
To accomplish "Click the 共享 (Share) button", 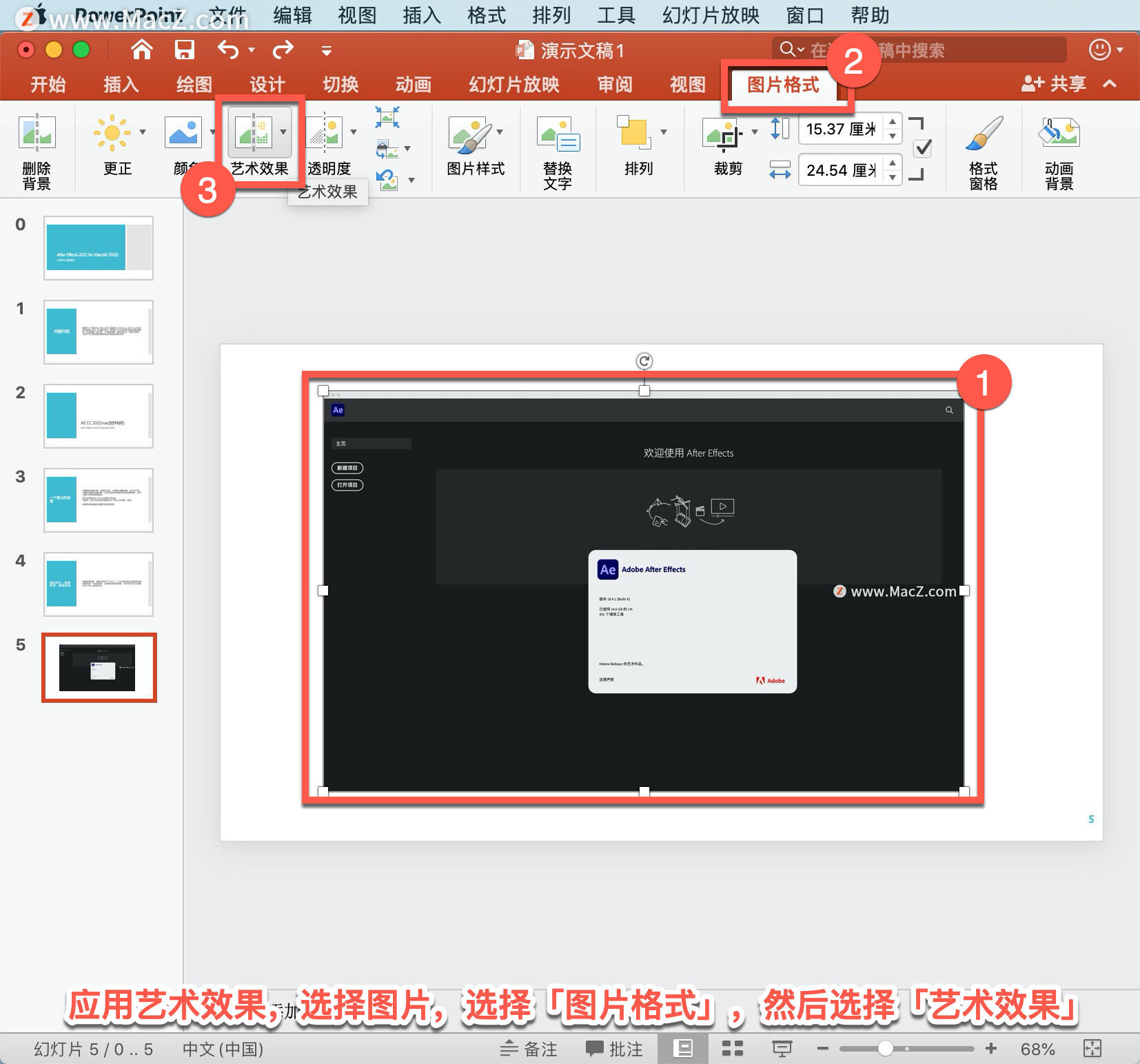I will [1054, 84].
